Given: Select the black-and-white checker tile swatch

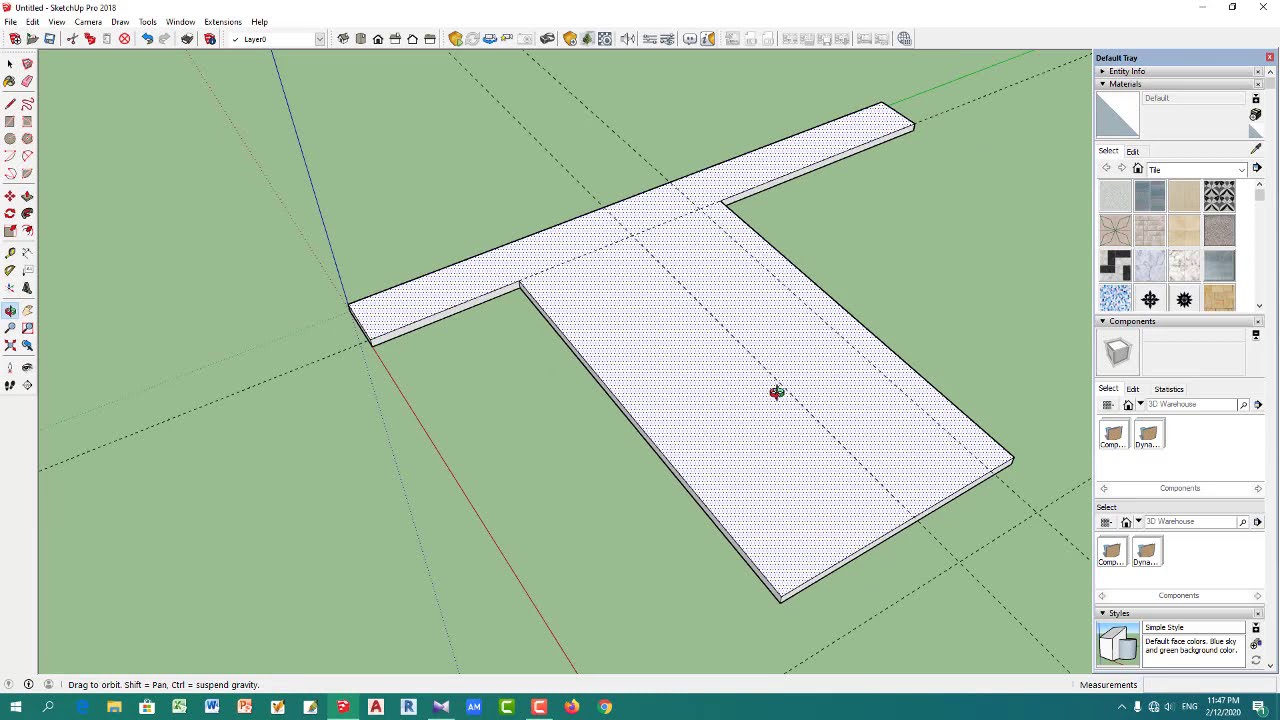Looking at the screenshot, I should pyautogui.click(x=1115, y=265).
